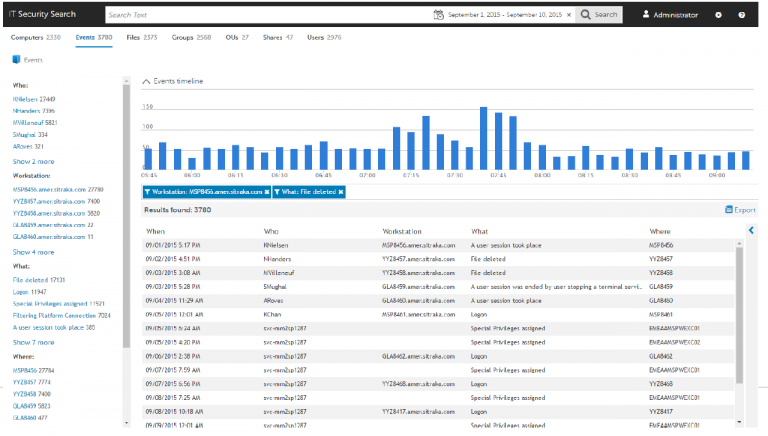Click the results table scrollbar thumb
This screenshot has height=436, width=768.
coord(739,315)
